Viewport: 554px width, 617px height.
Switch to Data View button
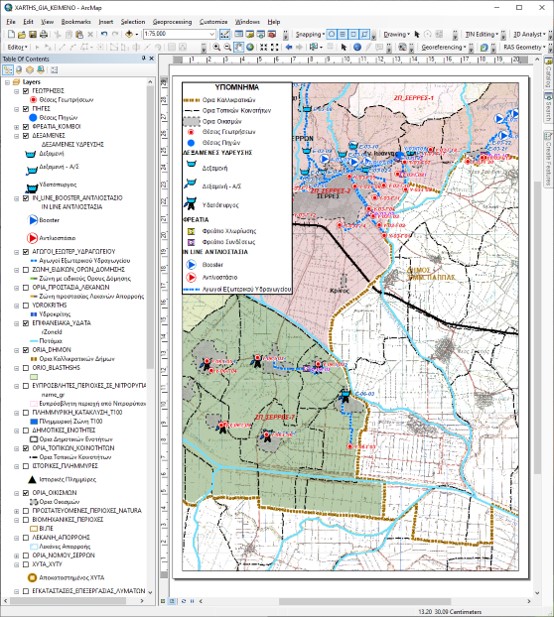pyautogui.click(x=163, y=601)
